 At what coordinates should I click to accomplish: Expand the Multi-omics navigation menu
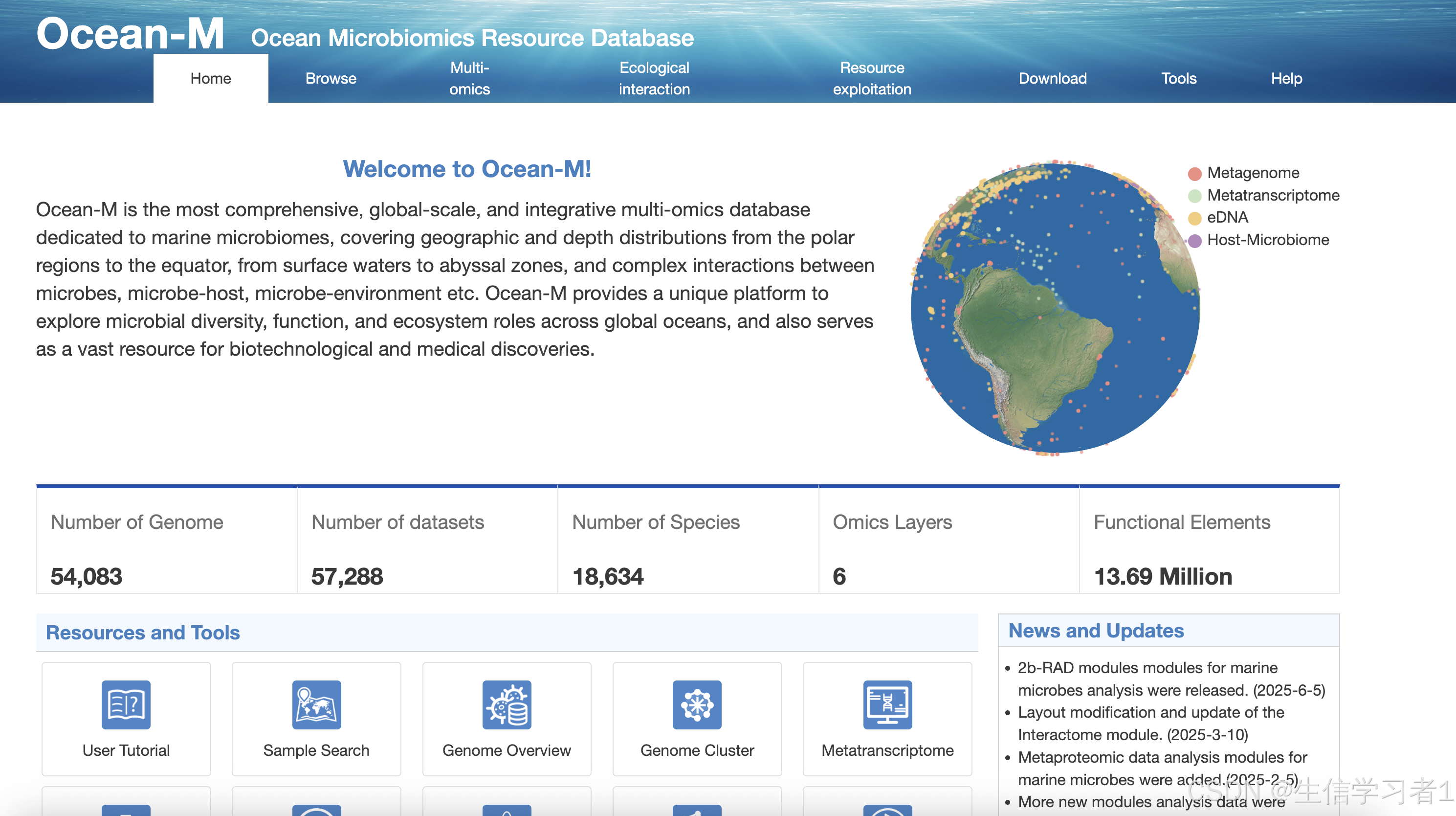tap(469, 79)
